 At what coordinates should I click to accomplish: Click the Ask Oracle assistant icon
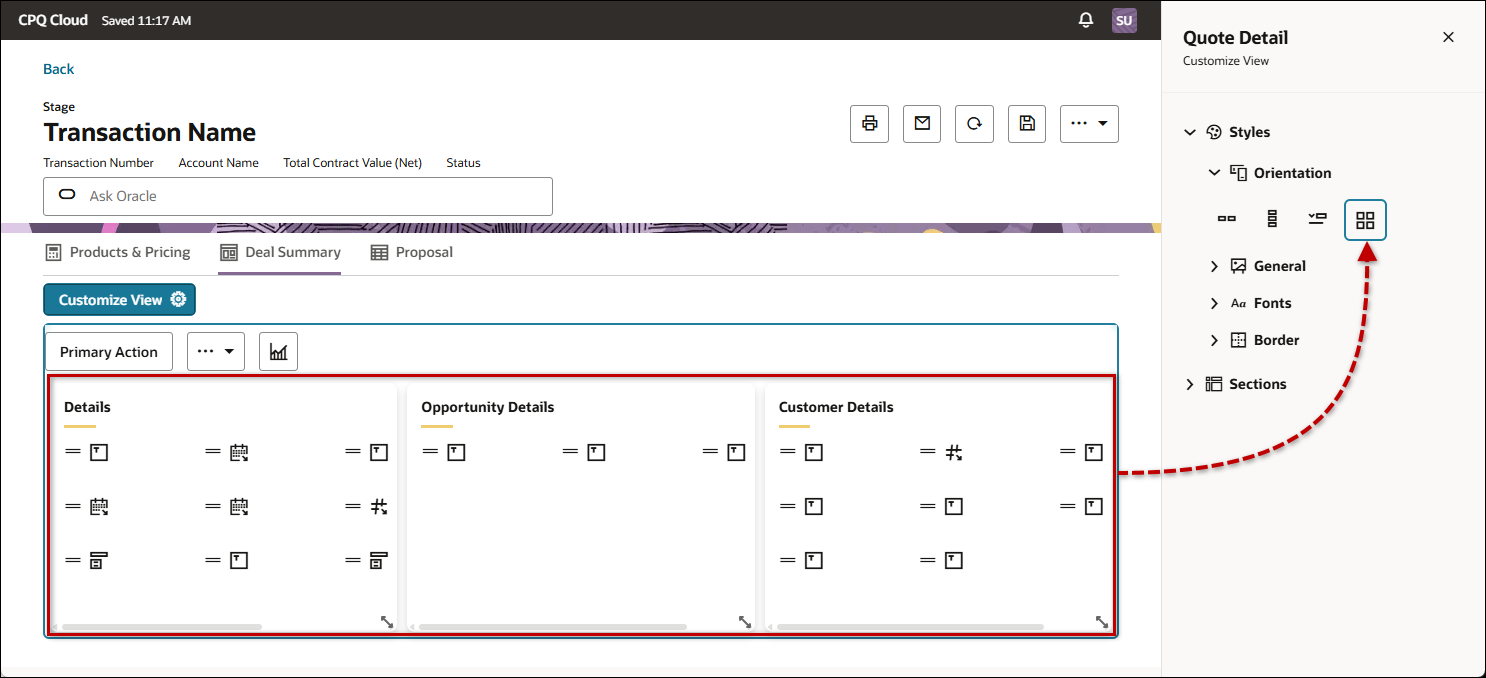66,196
